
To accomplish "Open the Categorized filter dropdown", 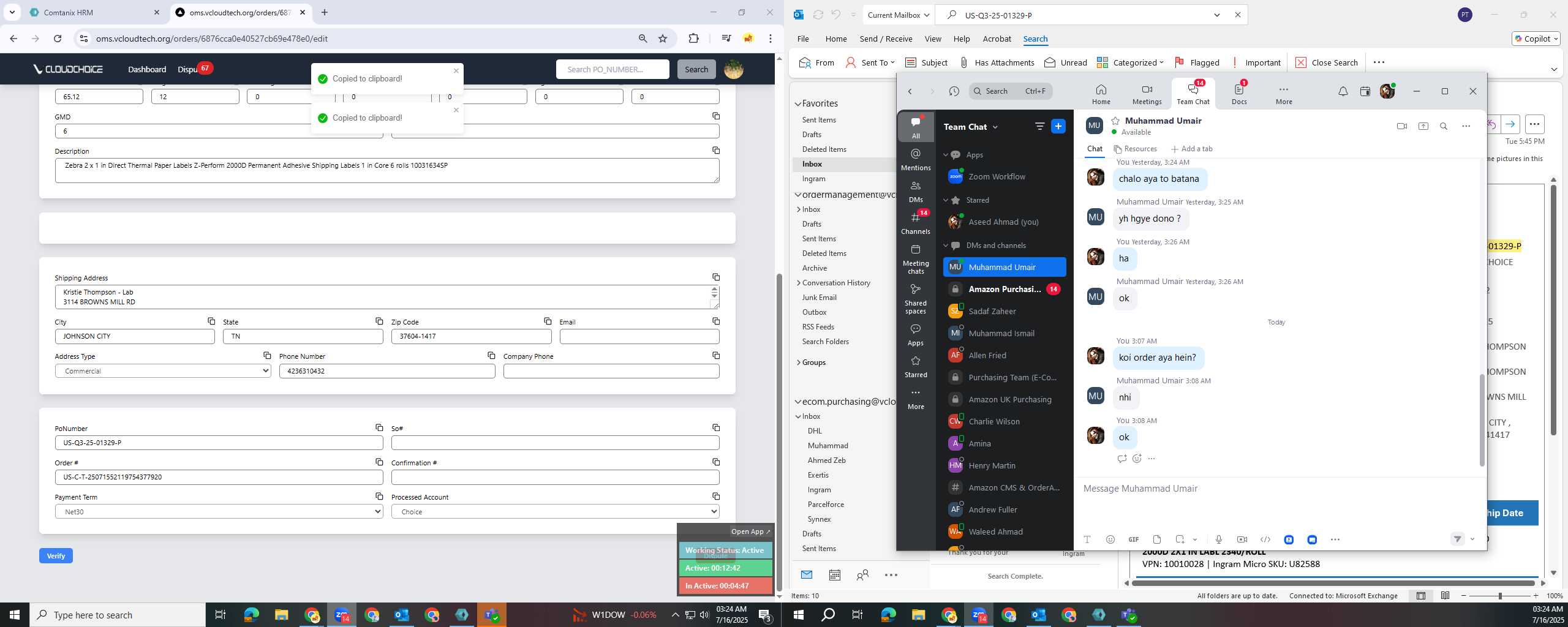I will click(x=1130, y=62).
